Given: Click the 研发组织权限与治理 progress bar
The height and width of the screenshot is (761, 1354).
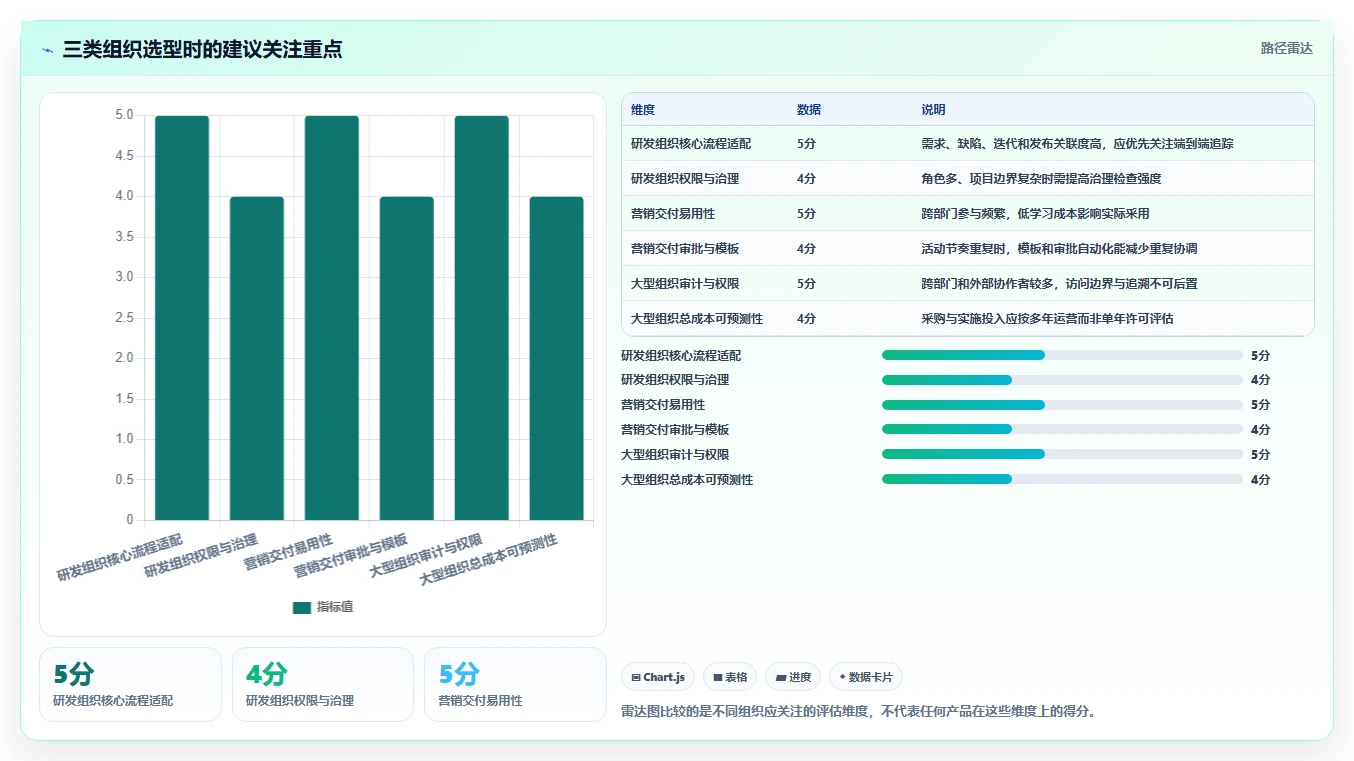Looking at the screenshot, I should point(1062,380).
